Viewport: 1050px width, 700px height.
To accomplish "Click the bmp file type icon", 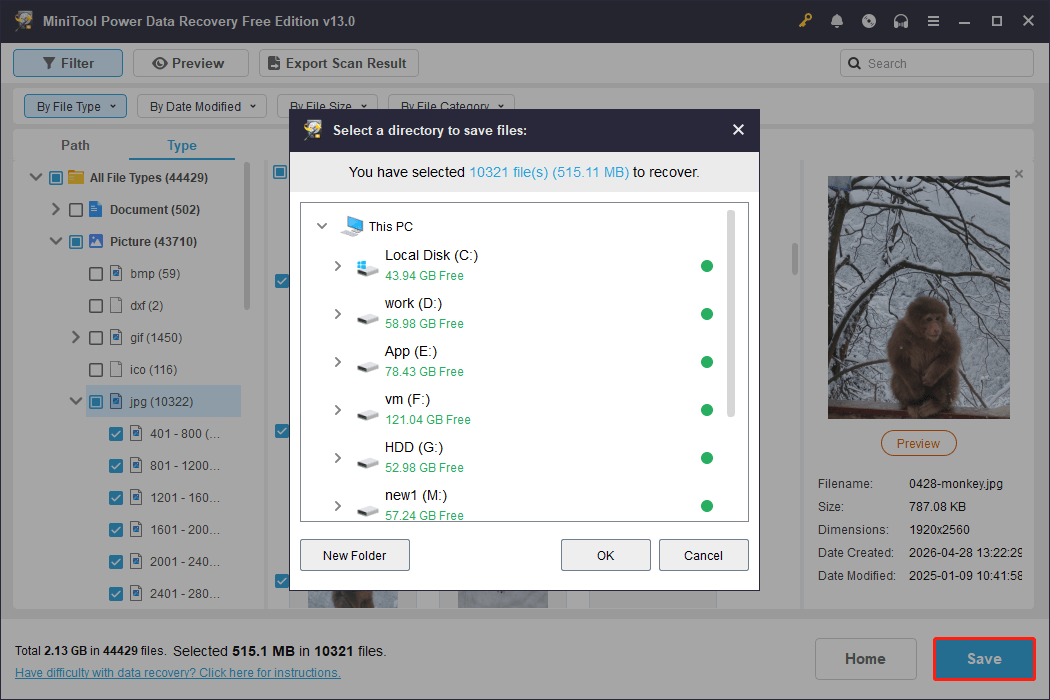I will click(116, 273).
